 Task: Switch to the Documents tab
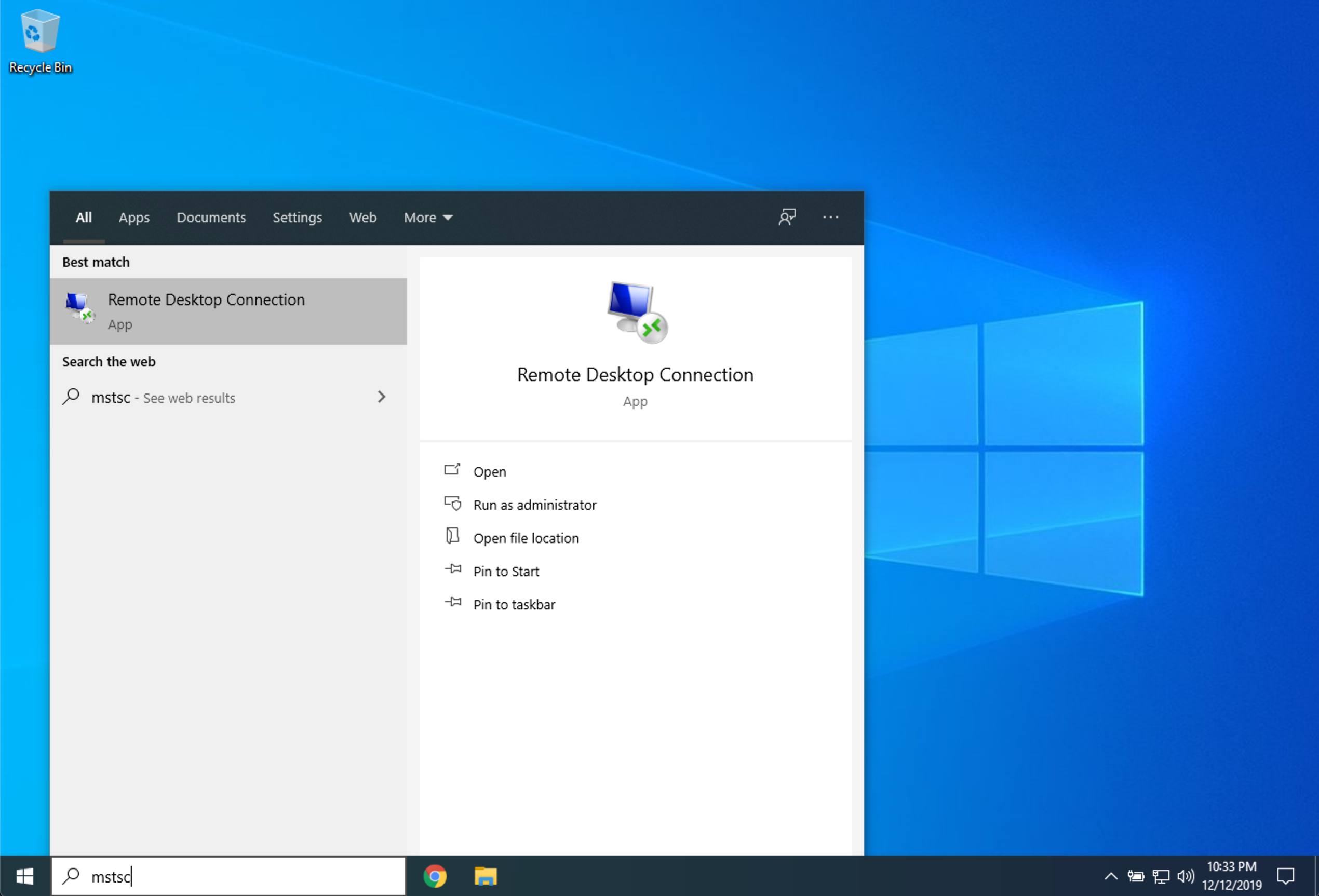point(210,218)
